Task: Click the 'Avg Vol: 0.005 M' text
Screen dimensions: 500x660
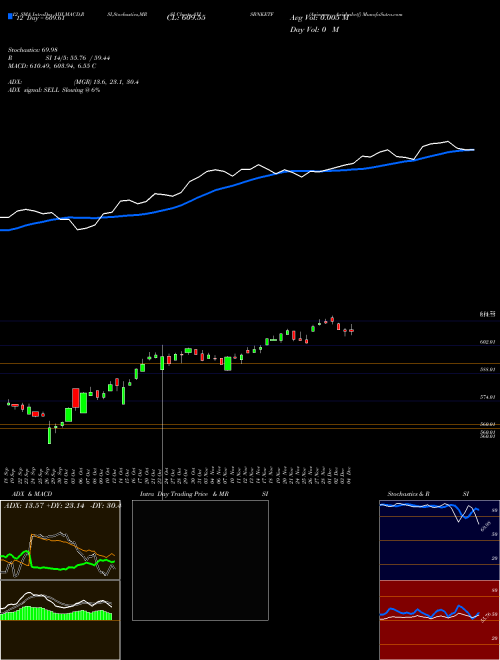Action: (x=319, y=18)
